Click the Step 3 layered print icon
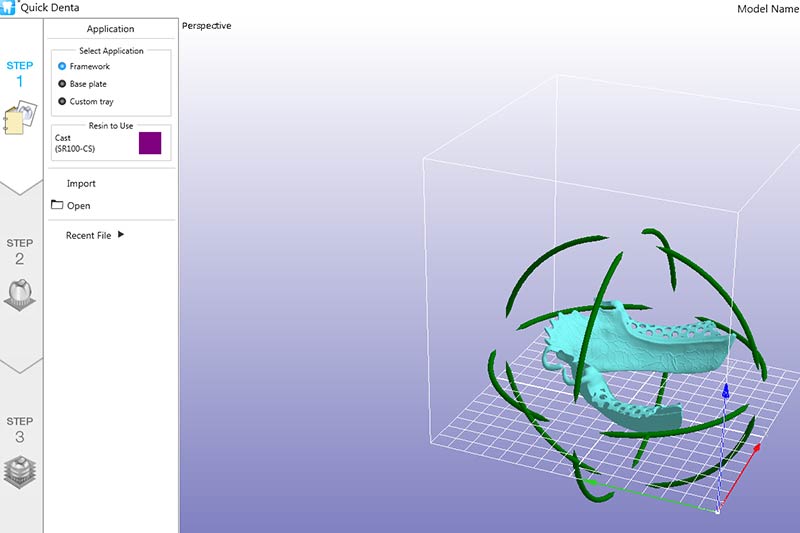800x533 pixels. pos(20,470)
